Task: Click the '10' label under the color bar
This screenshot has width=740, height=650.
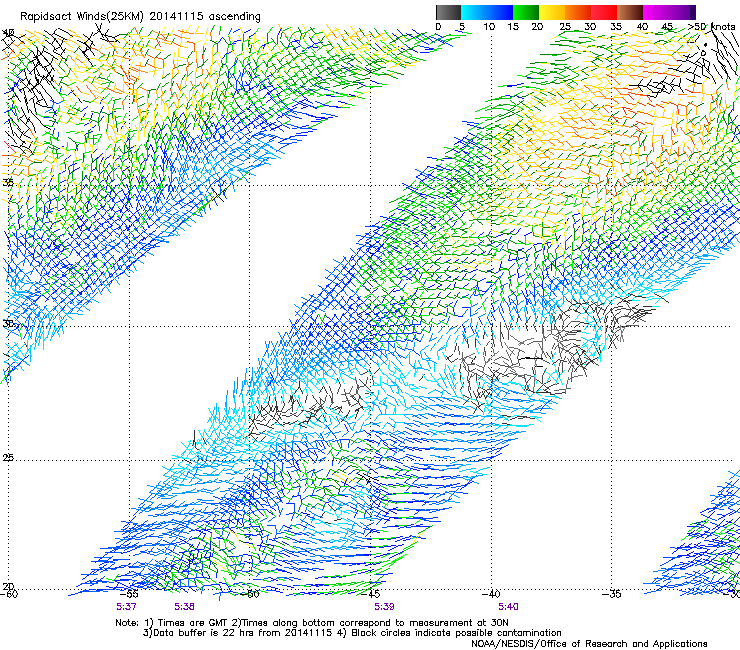Action: [489, 26]
